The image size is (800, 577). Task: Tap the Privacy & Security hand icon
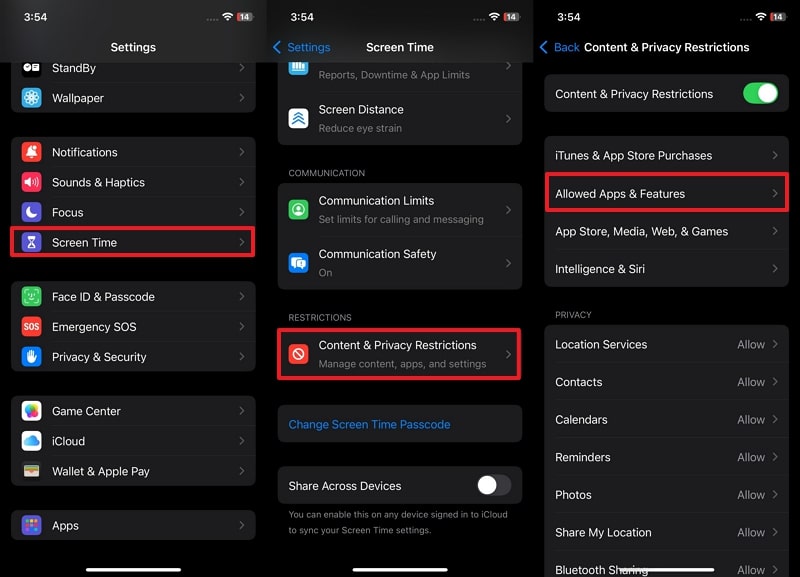(x=31, y=357)
